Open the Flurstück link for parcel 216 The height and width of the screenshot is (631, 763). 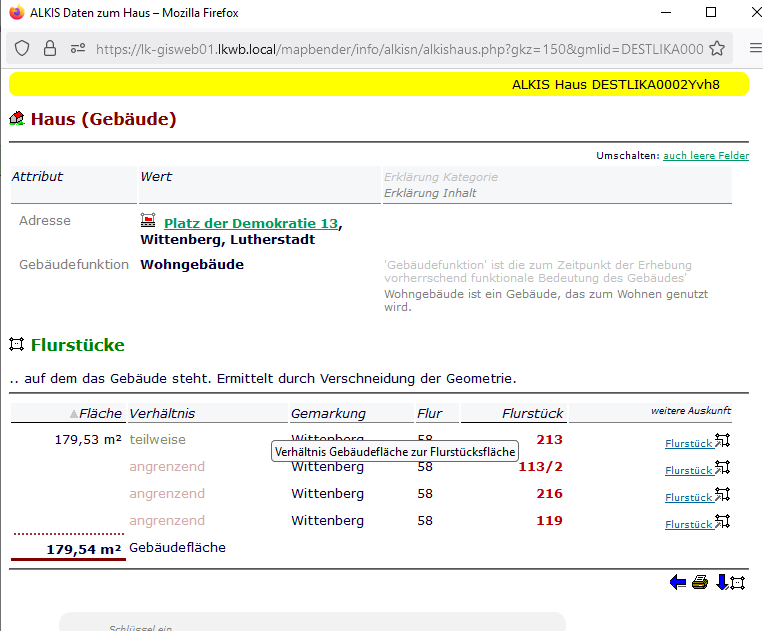(688, 497)
